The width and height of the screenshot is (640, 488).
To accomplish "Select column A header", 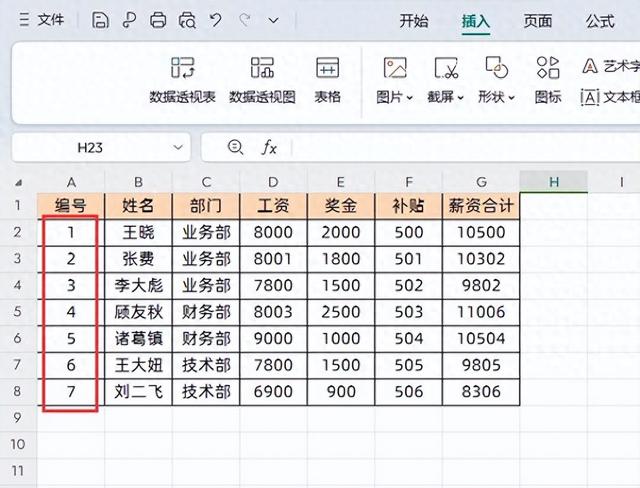I will pos(71,182).
